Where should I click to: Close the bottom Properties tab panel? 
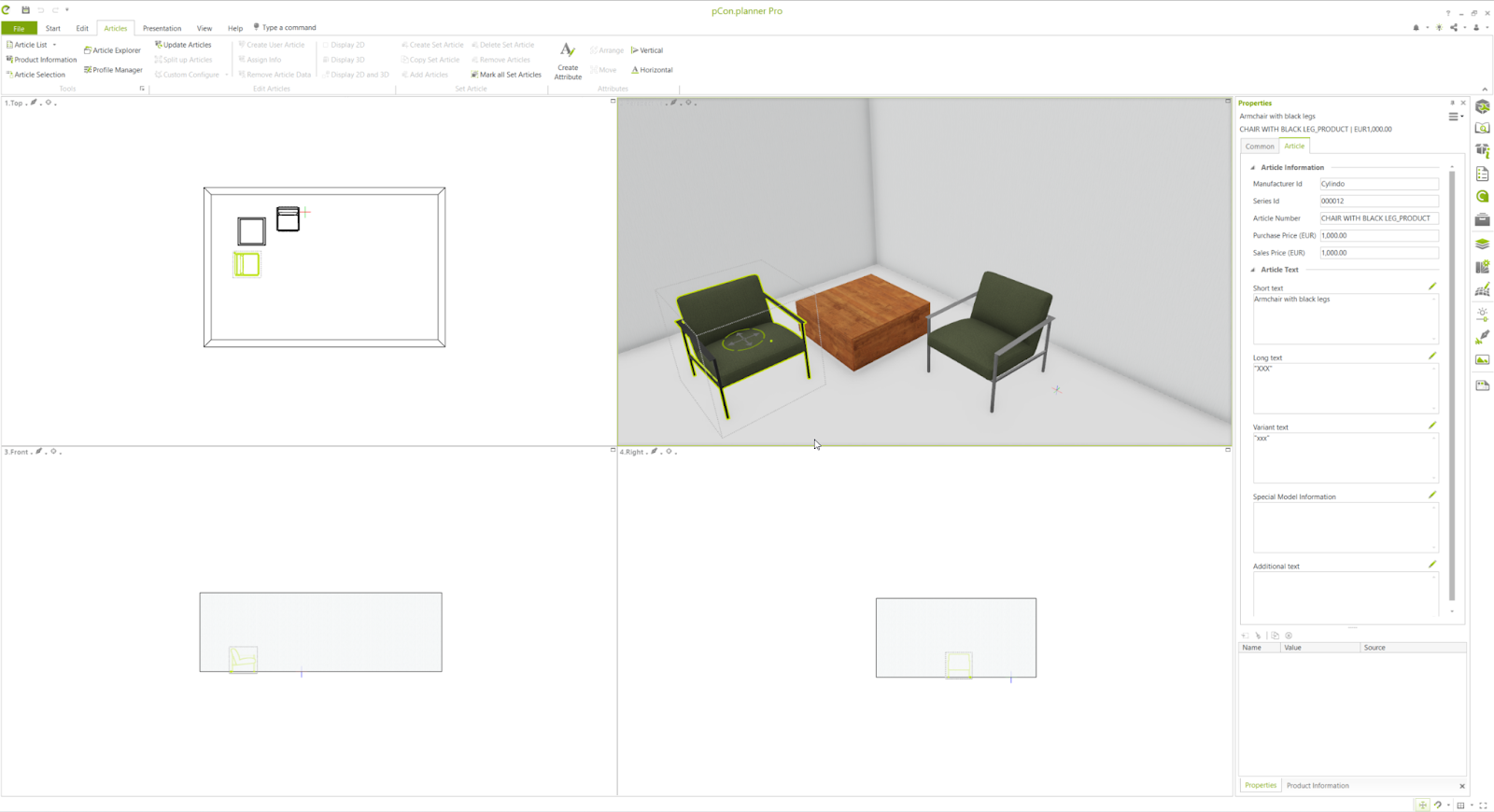tap(1462, 786)
